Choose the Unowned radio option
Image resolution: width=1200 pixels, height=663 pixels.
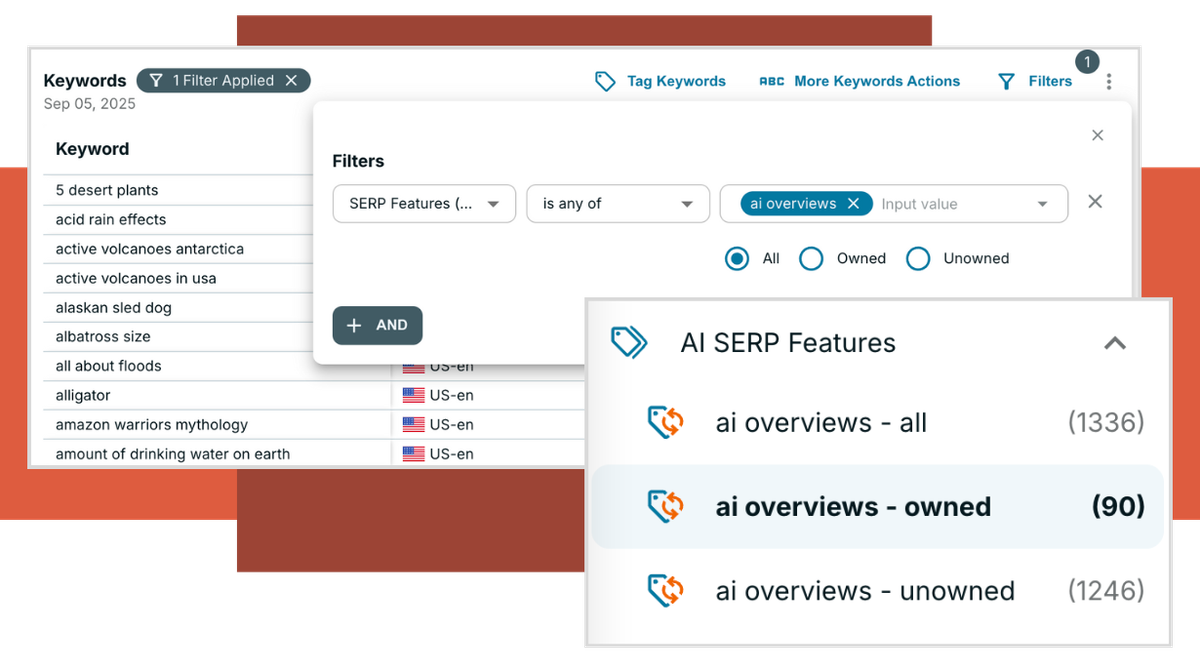click(918, 259)
